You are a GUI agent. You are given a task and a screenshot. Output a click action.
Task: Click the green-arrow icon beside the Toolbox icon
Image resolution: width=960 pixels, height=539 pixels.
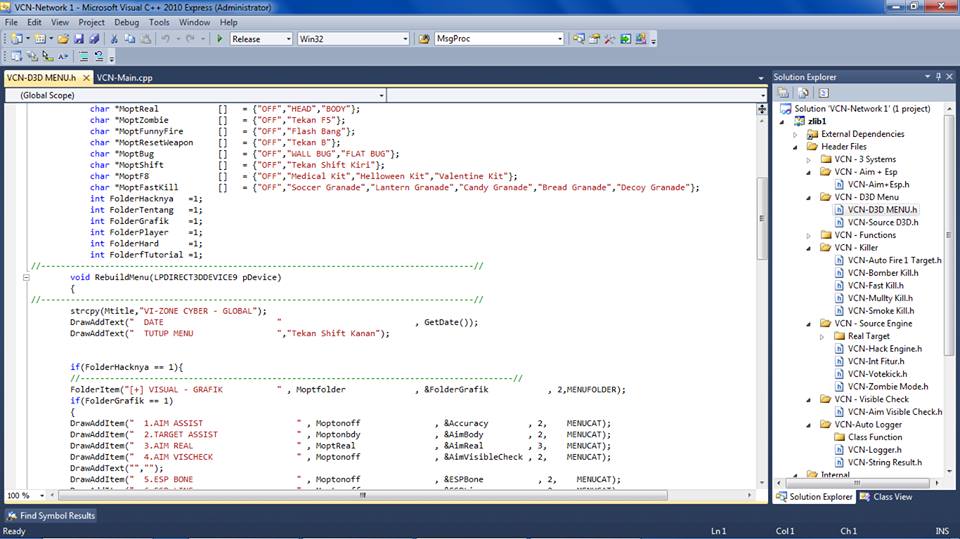pyautogui.click(x=625, y=39)
